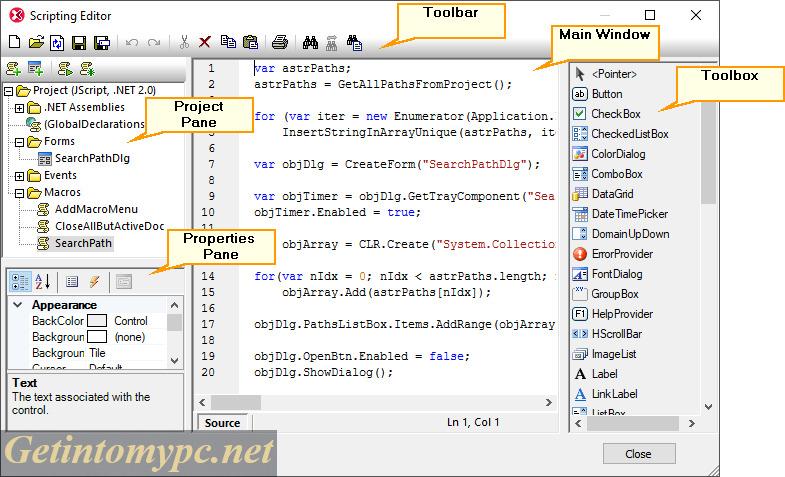Image resolution: width=785 pixels, height=477 pixels.
Task: Click the Print icon
Action: coord(281,43)
